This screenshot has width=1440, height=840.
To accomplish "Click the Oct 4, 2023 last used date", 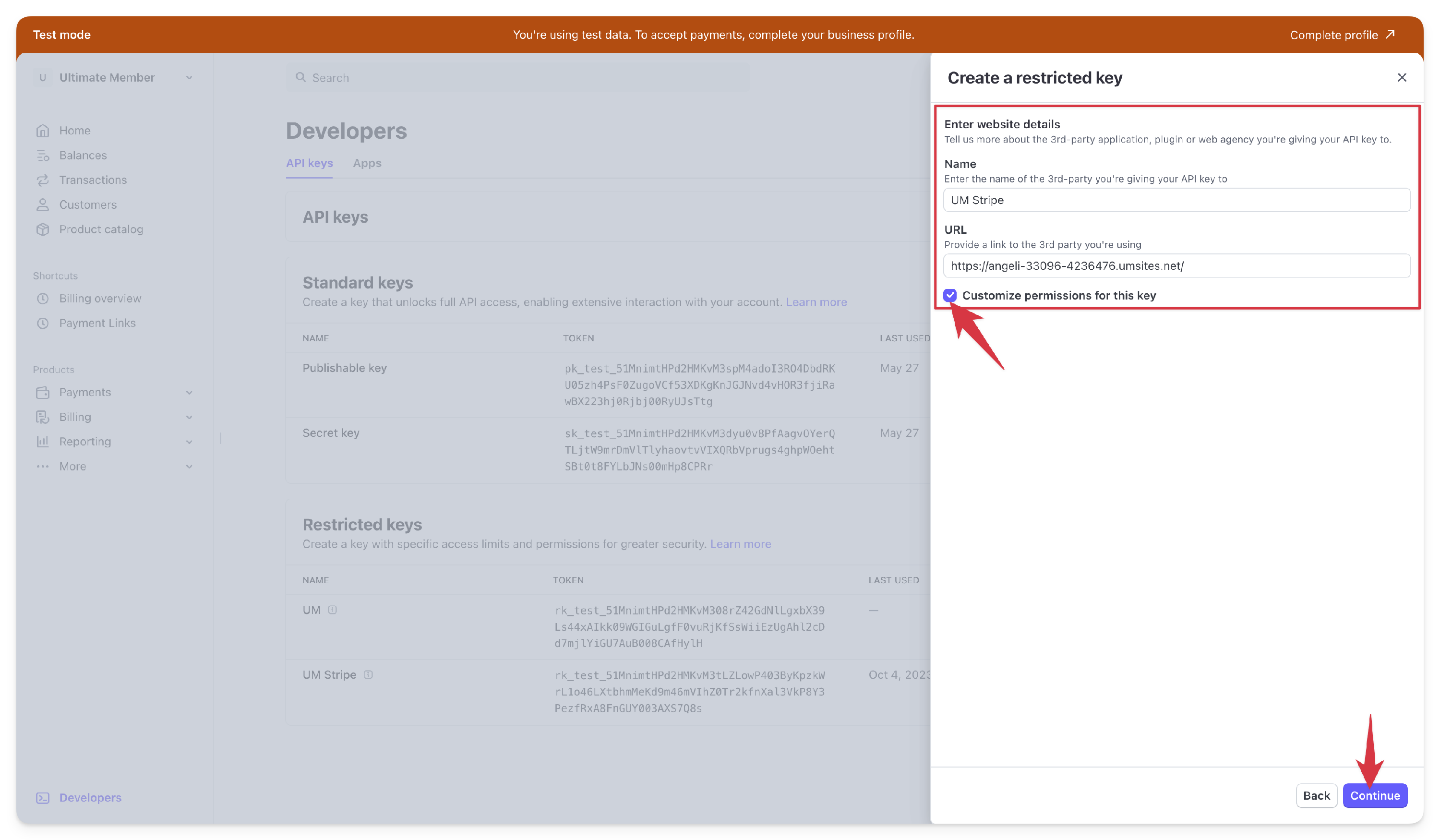I will click(x=900, y=675).
